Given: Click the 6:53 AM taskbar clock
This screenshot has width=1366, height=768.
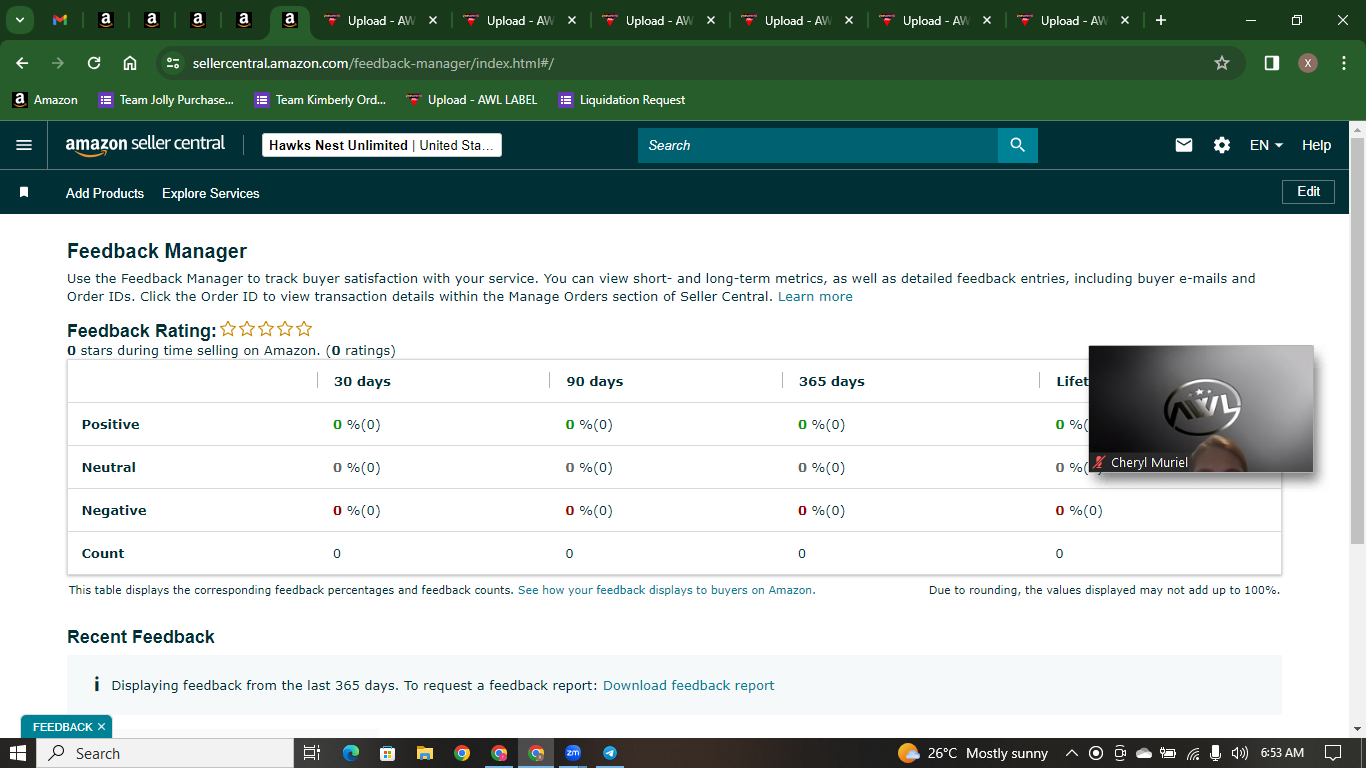Looking at the screenshot, I should tap(1282, 753).
